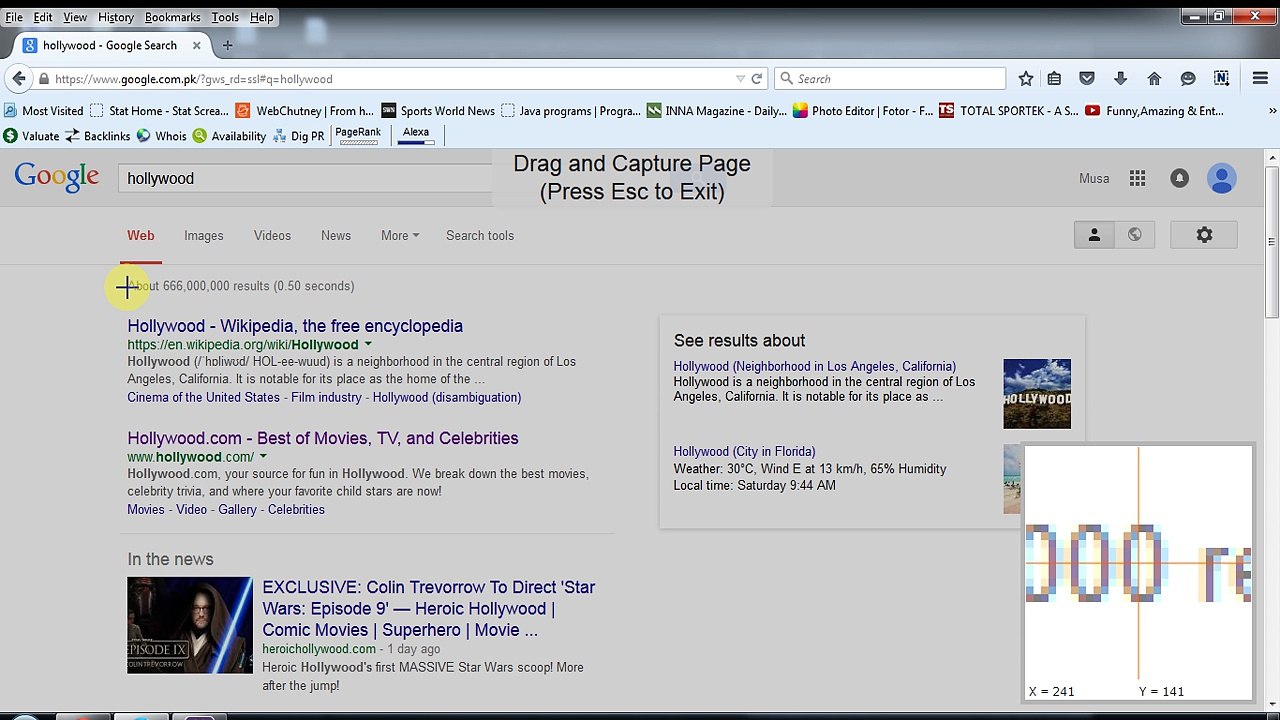Open the address bar history dropdown
1280x720 pixels.
click(740, 79)
